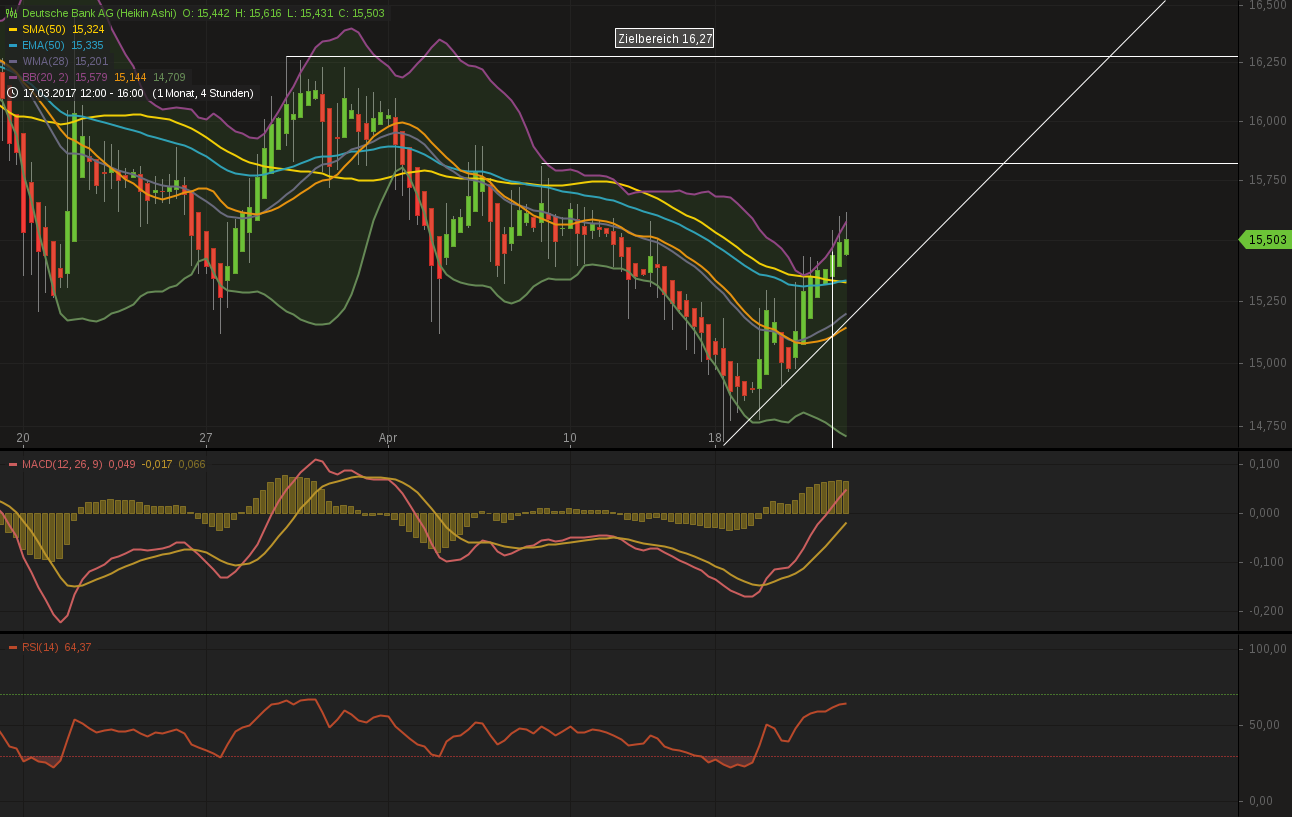
Task: Click the 15,250 price axis label
Action: click(x=1268, y=301)
